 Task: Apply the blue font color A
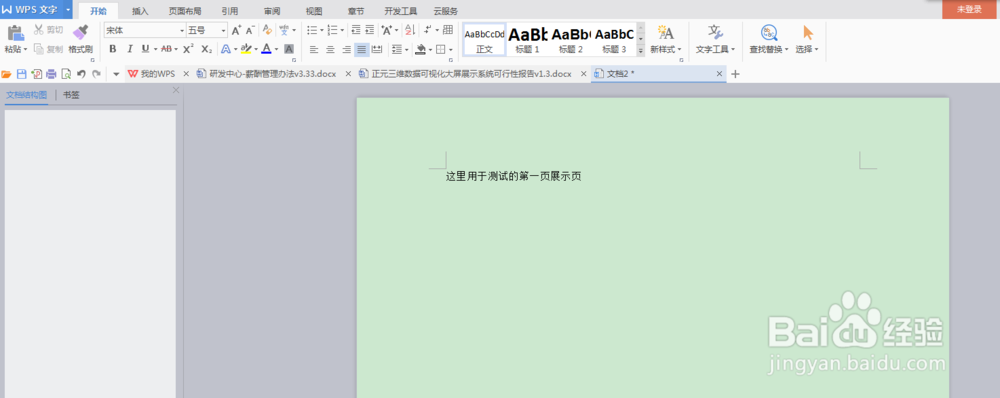click(x=267, y=49)
